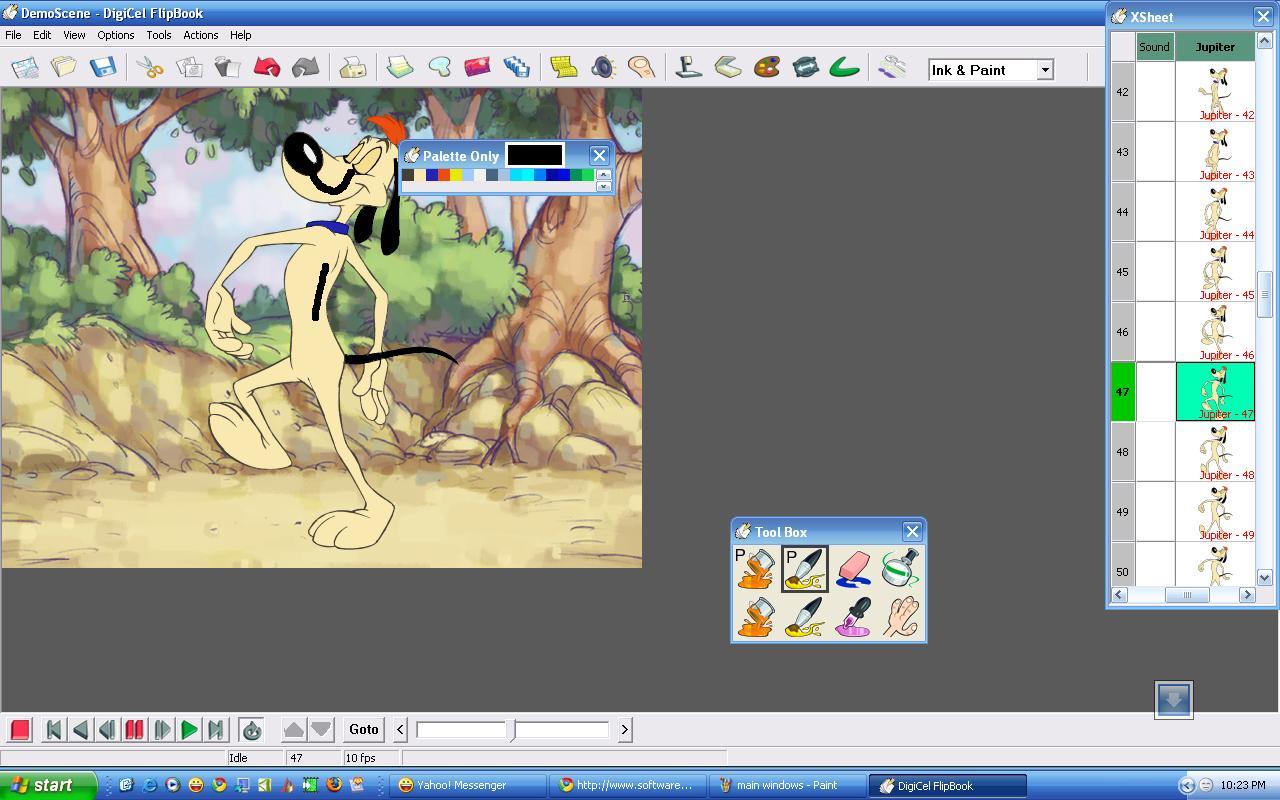Click the Windows start button
Screen dimensions: 1280x800
tap(48, 785)
